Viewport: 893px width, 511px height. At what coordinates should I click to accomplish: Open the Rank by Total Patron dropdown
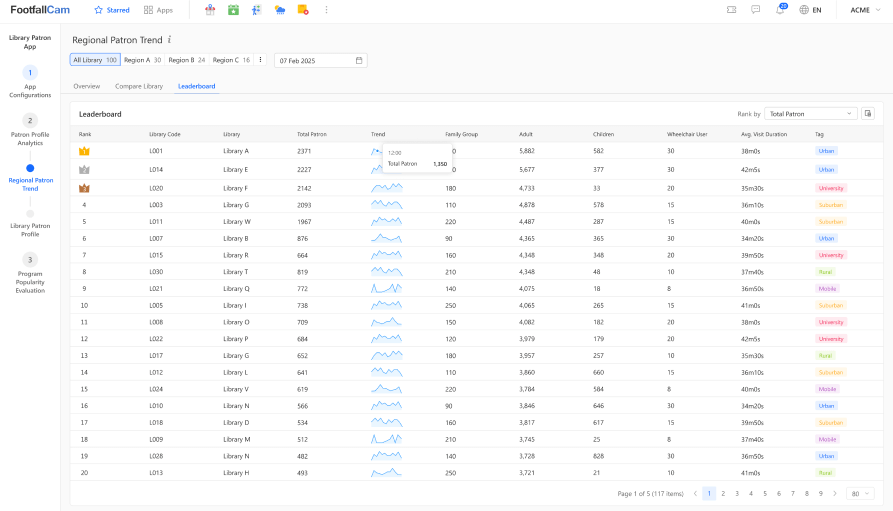click(810, 114)
